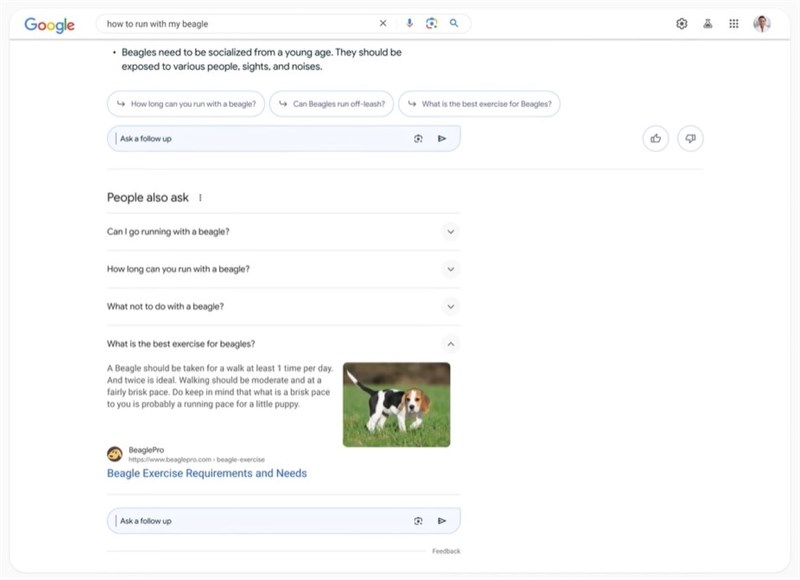The image size is (800, 580).
Task: Click the magnifying glass search icon
Action: 454,24
